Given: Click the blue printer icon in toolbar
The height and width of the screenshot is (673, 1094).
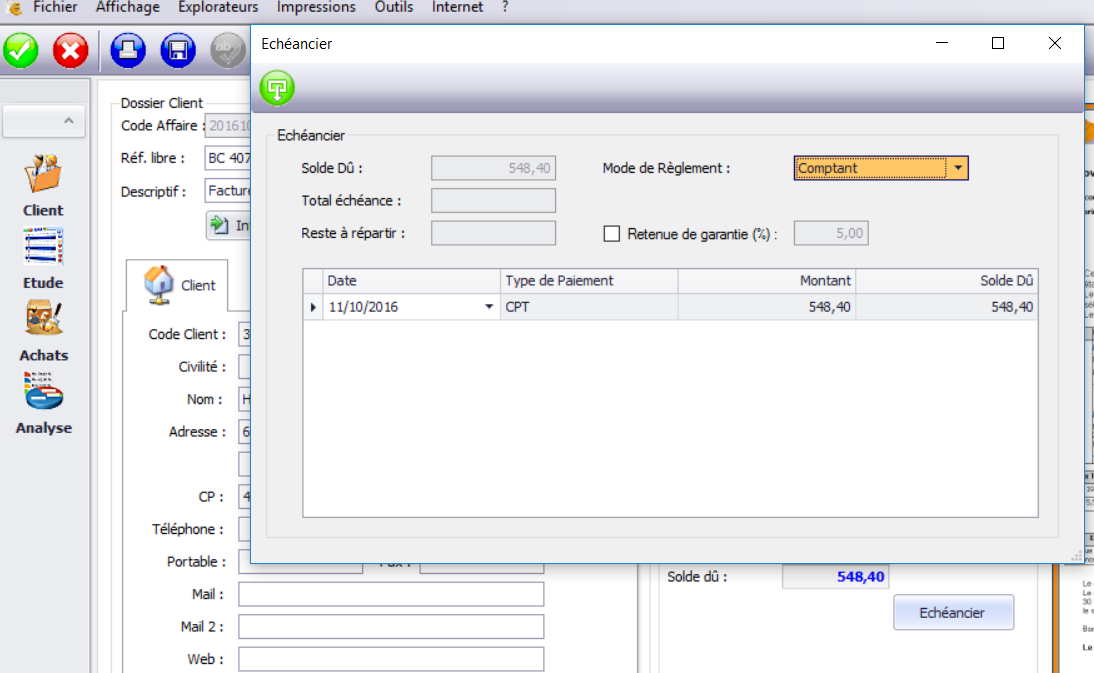Looking at the screenshot, I should [x=129, y=50].
